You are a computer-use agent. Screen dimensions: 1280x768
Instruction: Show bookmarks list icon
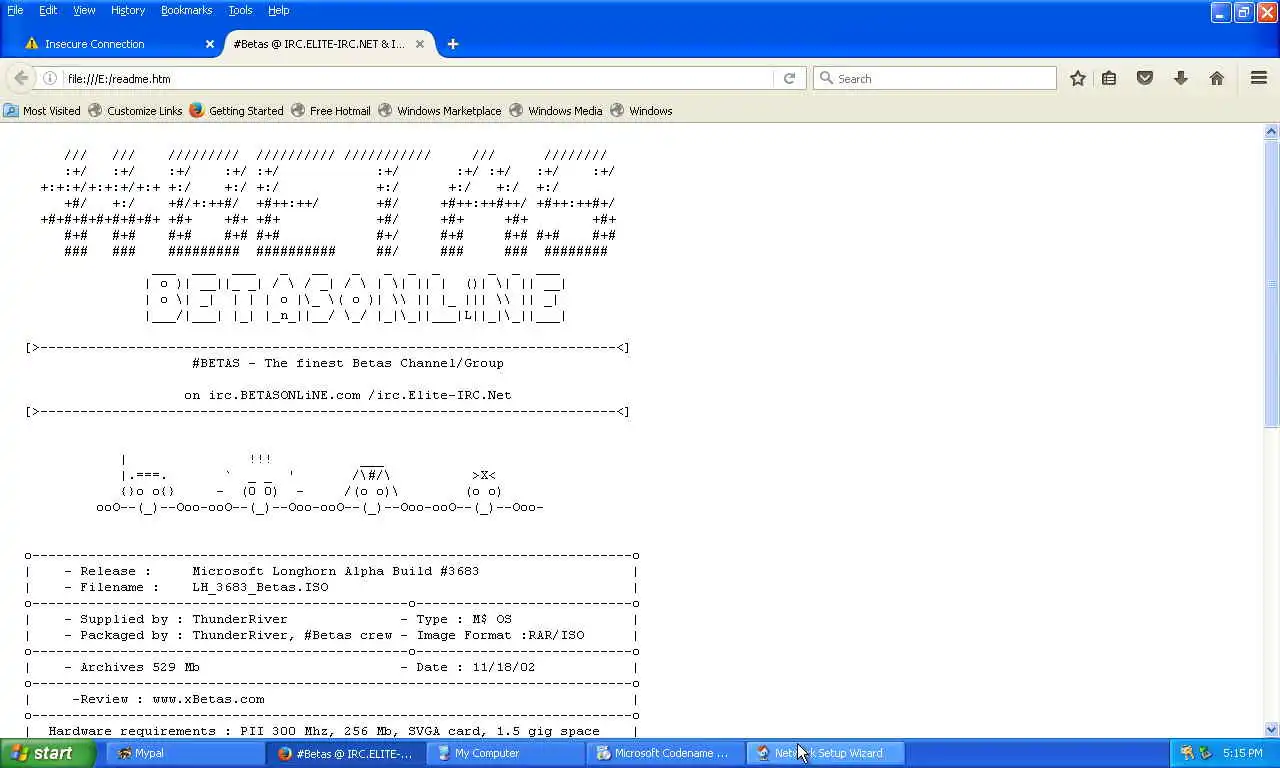1109,78
